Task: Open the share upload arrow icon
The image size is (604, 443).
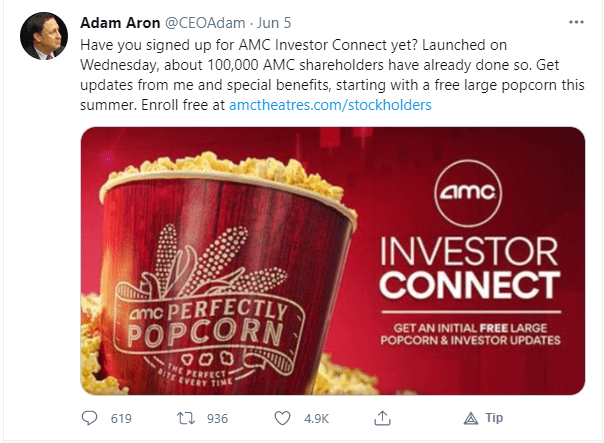Action: (x=382, y=418)
